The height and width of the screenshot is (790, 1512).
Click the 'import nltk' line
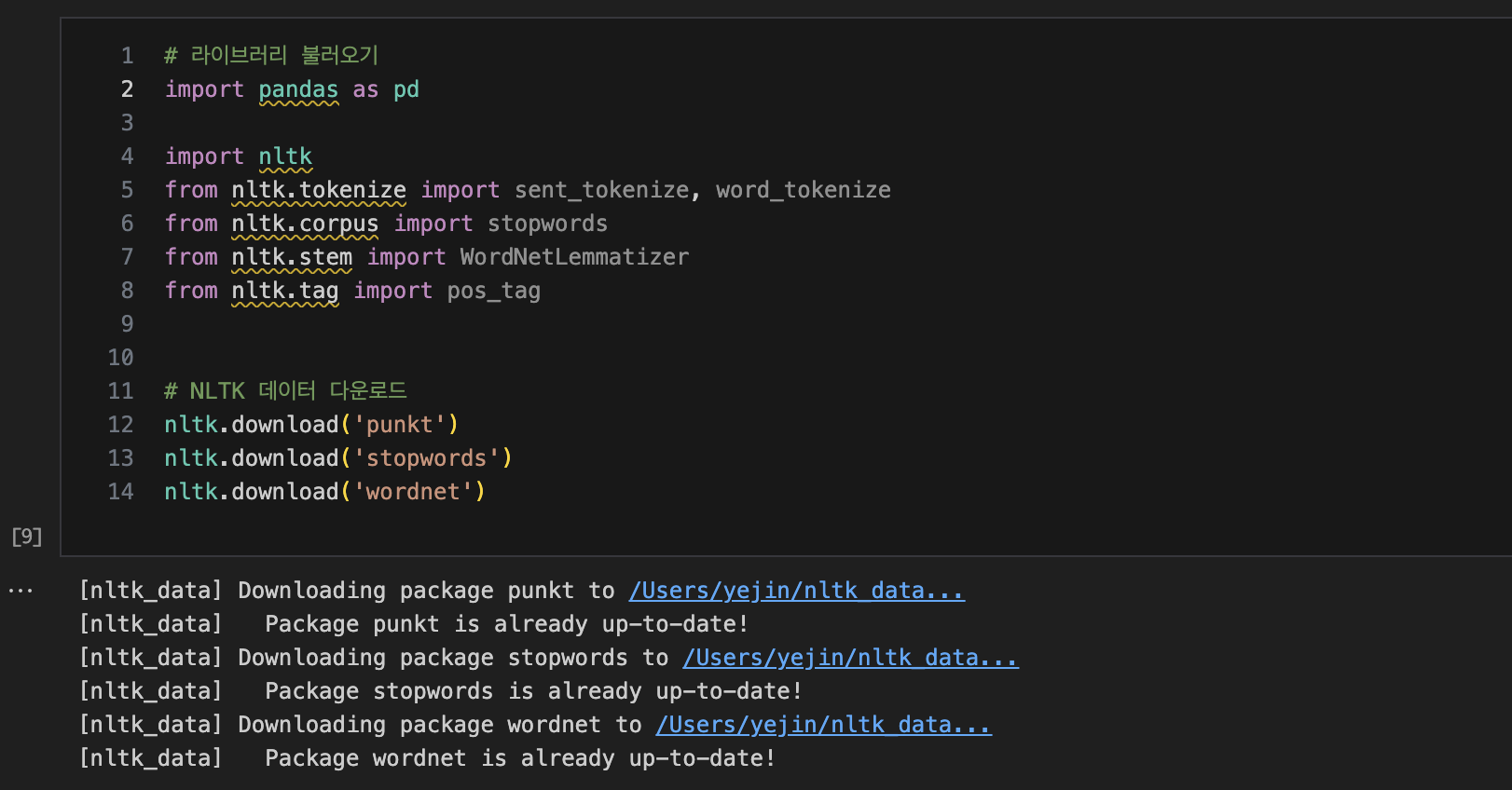(239, 157)
